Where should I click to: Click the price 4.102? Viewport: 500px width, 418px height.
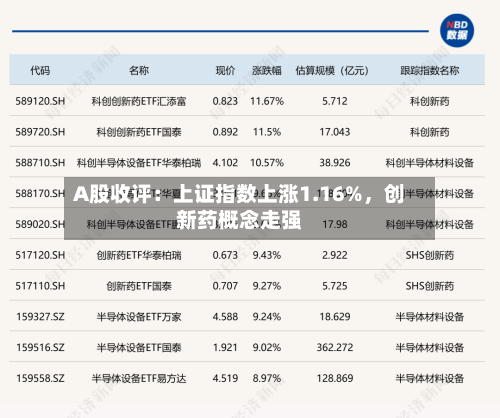225,163
